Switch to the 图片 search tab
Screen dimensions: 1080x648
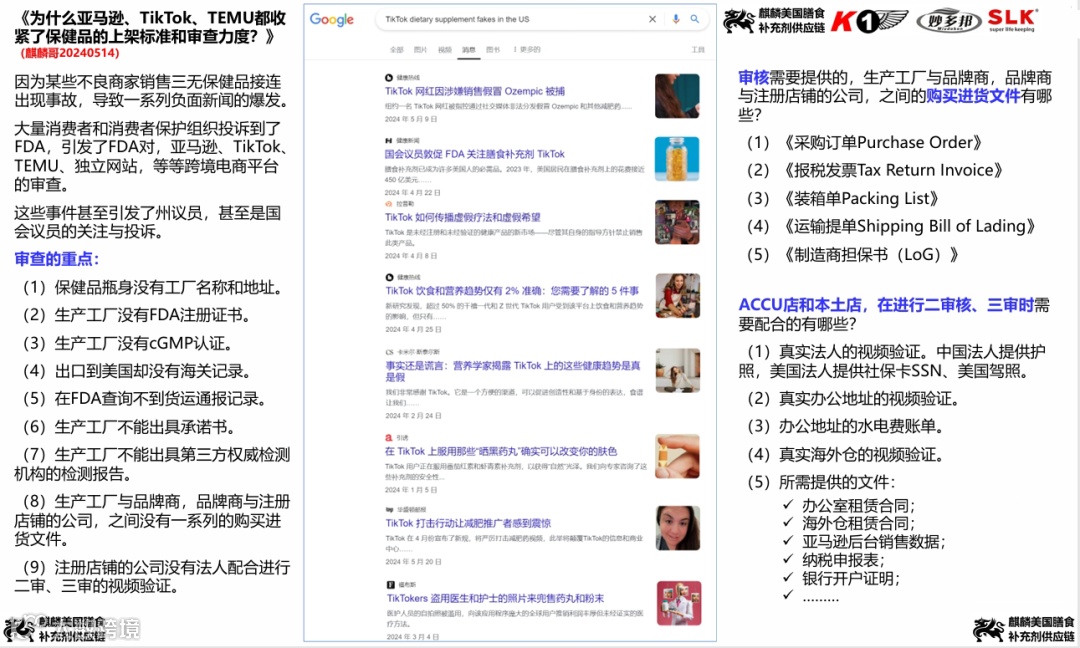point(420,50)
